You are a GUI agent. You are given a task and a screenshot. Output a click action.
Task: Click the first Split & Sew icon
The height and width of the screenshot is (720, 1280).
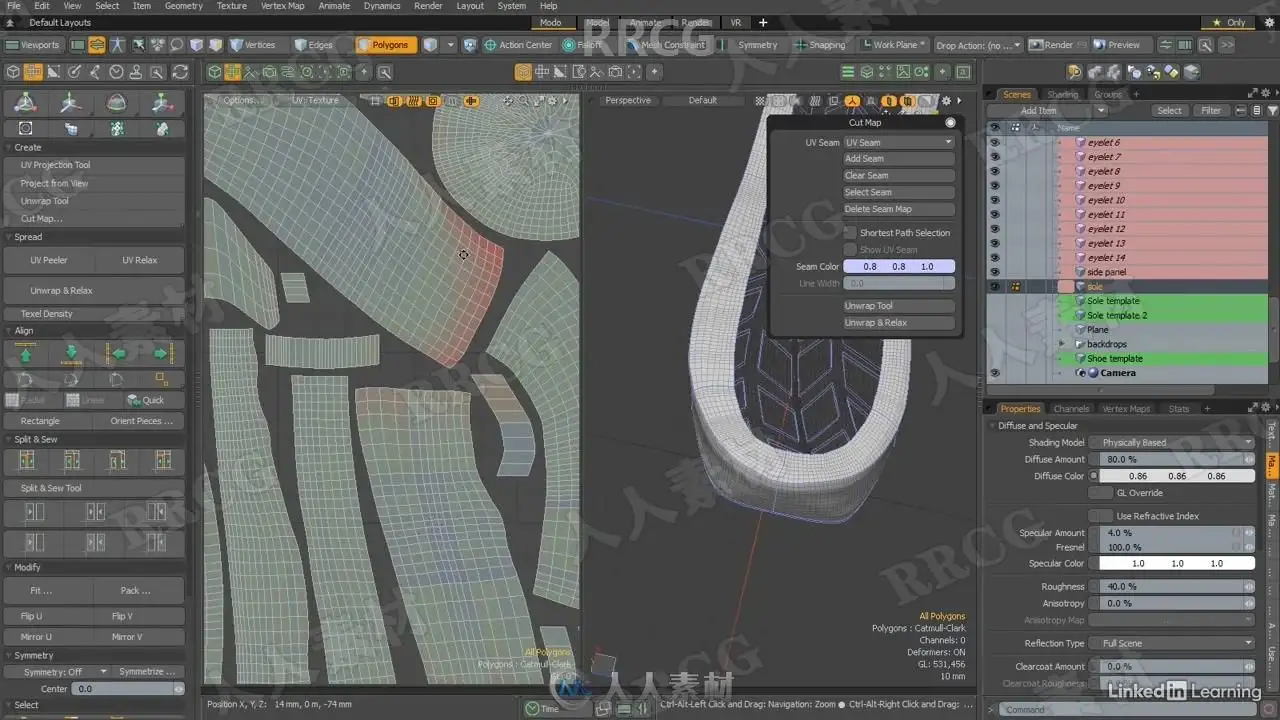pos(26,461)
